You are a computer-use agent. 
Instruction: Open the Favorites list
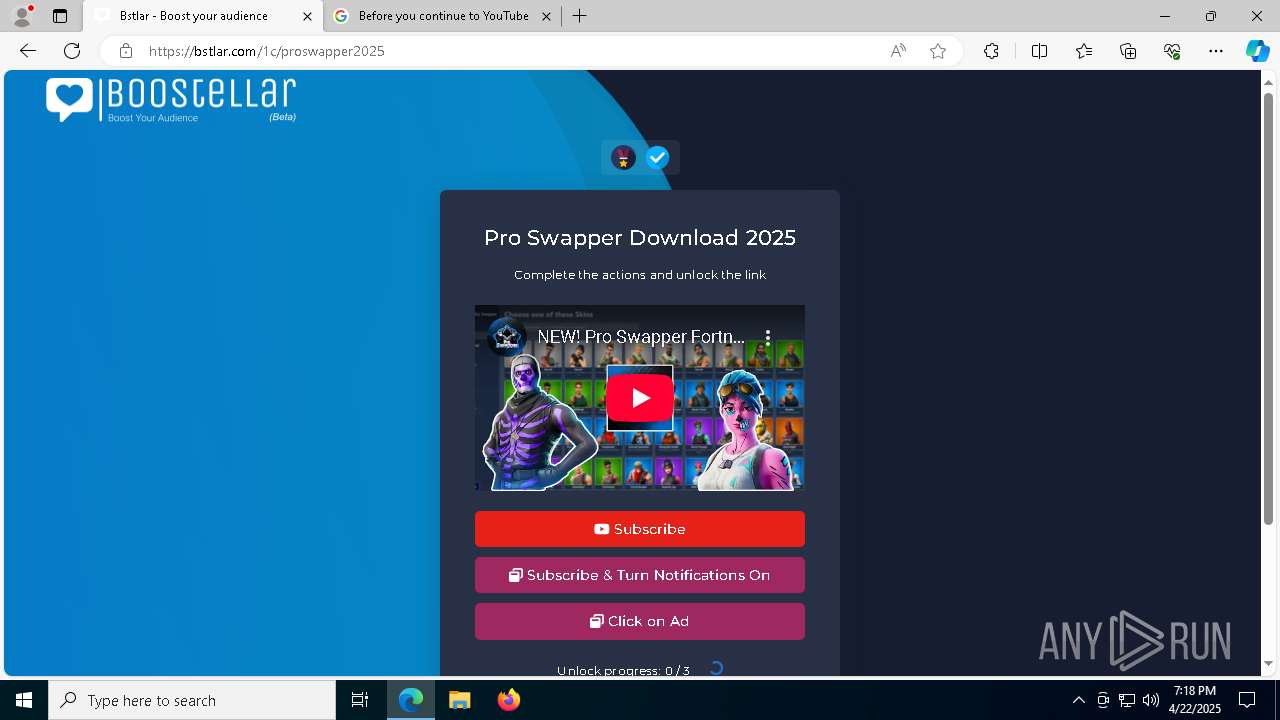1084,51
